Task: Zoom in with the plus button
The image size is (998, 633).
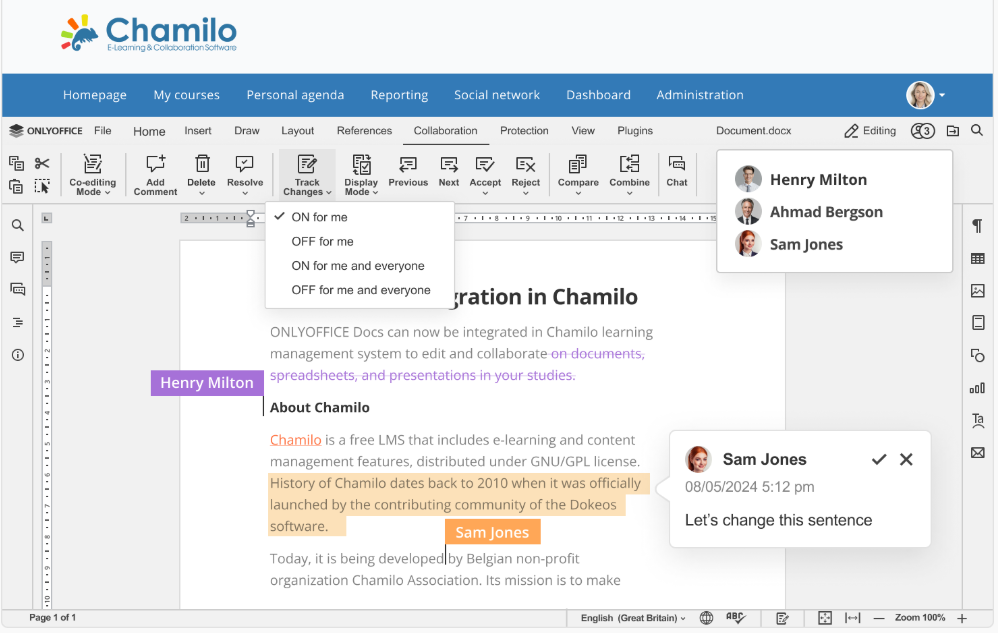Action: [x=962, y=618]
